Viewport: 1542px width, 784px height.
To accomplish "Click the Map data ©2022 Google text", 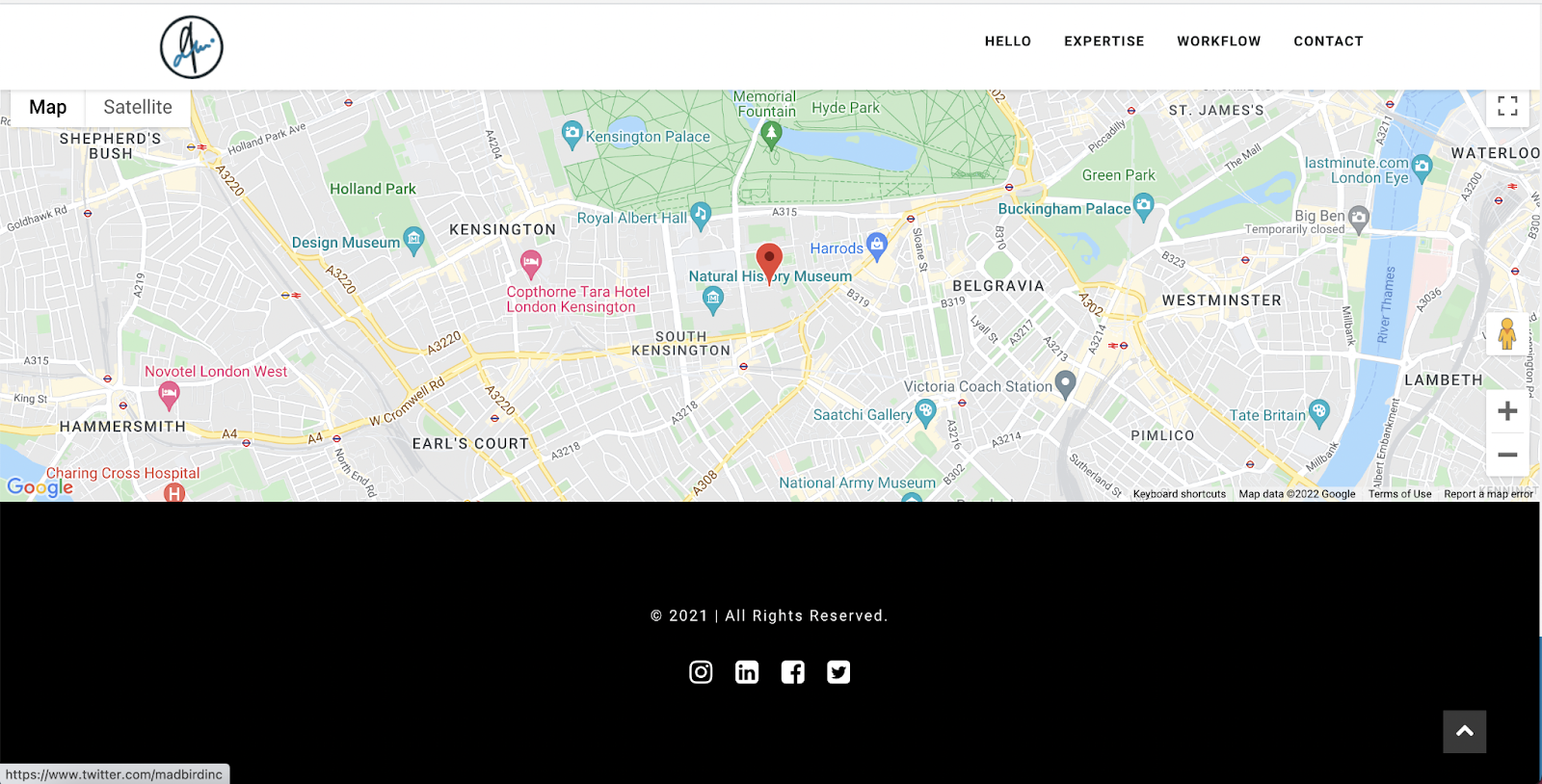I will 1297,494.
